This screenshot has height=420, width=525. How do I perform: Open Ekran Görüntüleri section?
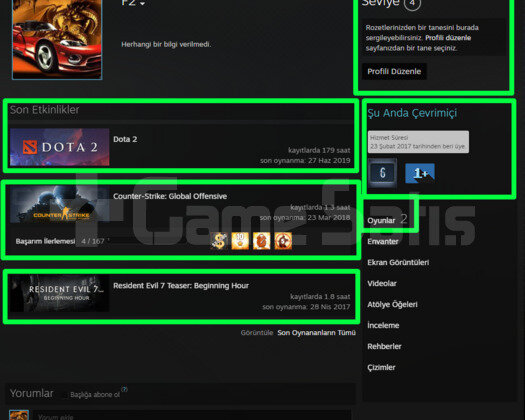pos(398,263)
